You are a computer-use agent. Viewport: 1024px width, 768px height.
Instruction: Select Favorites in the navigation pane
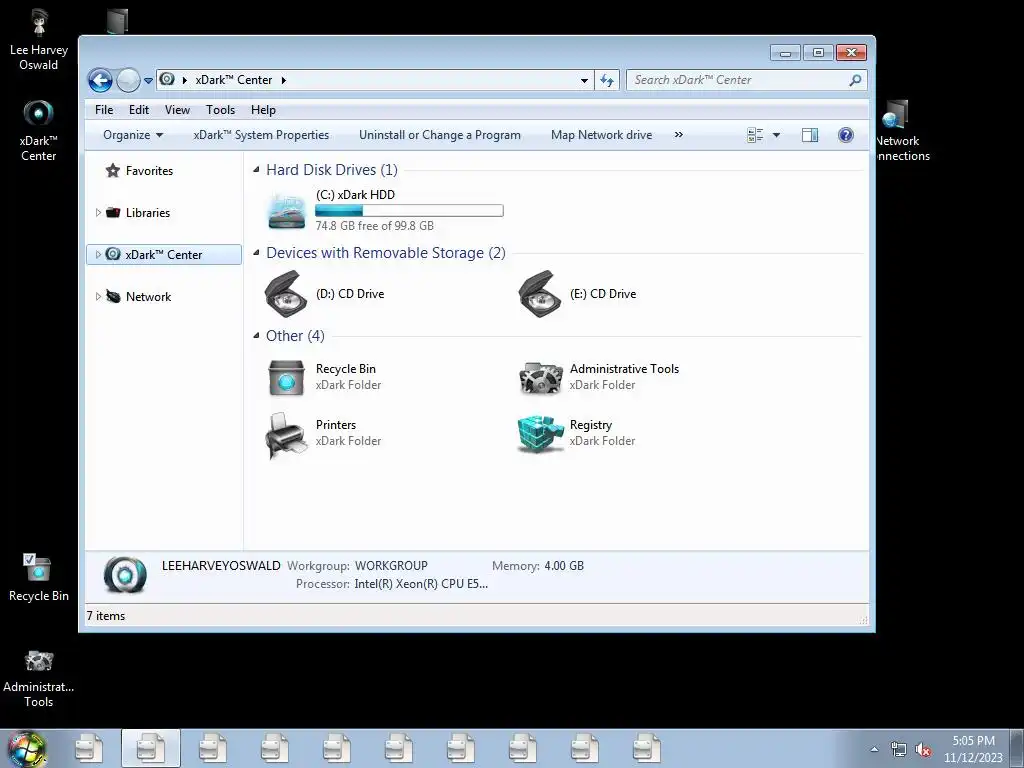point(149,170)
